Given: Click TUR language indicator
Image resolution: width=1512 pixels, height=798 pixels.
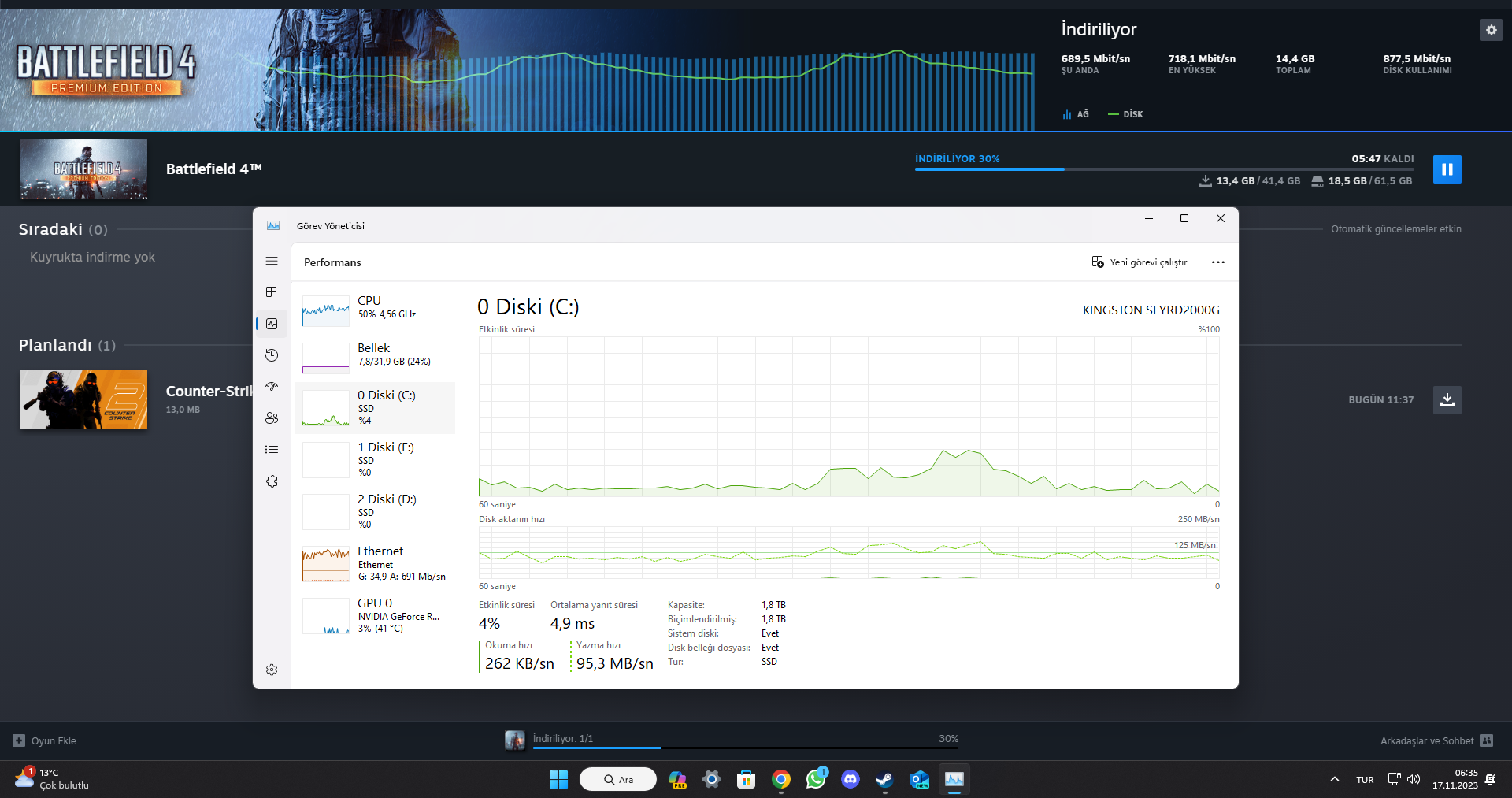Looking at the screenshot, I should 1365,780.
